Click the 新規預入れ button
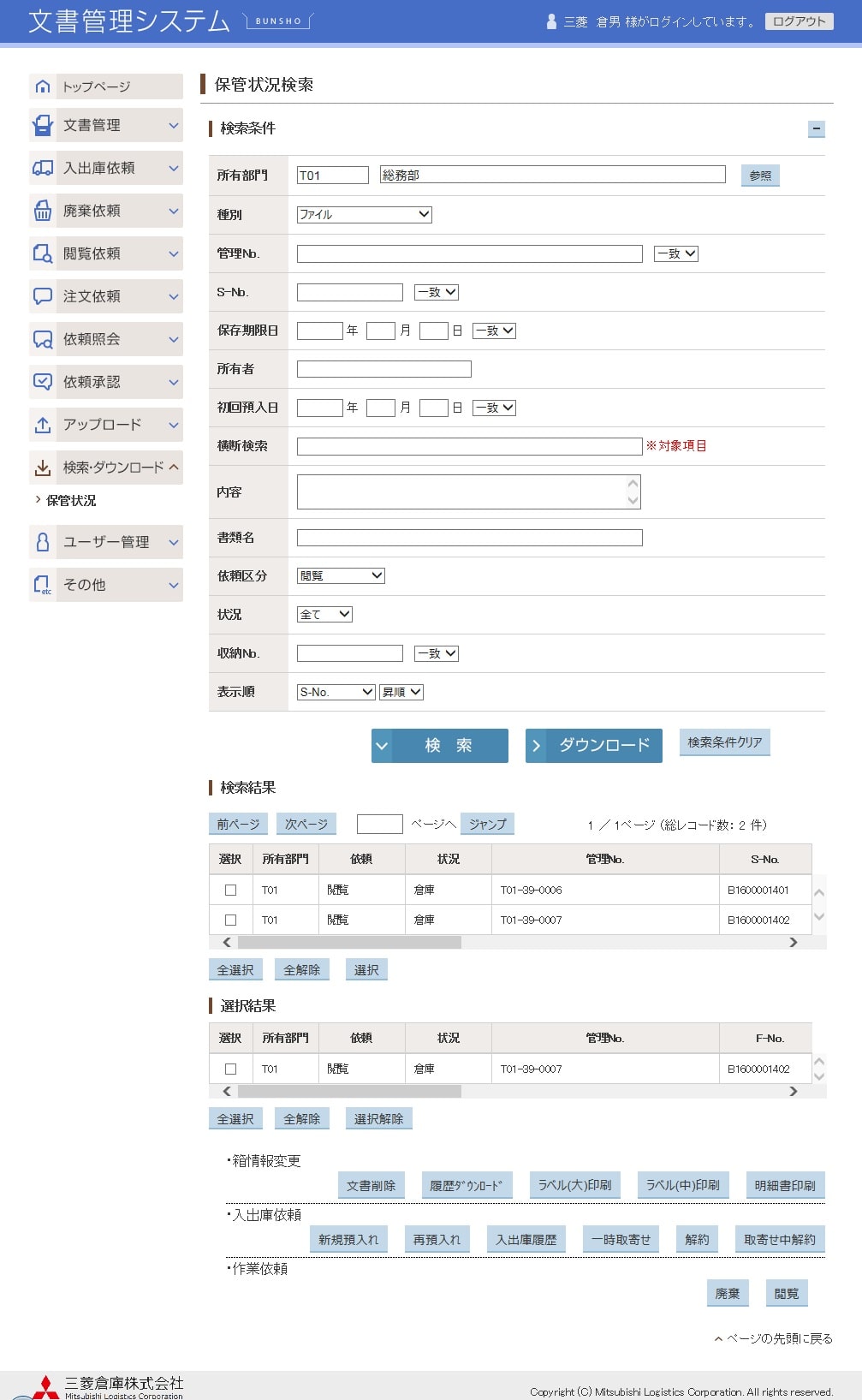The width and height of the screenshot is (862, 1400). click(348, 1240)
